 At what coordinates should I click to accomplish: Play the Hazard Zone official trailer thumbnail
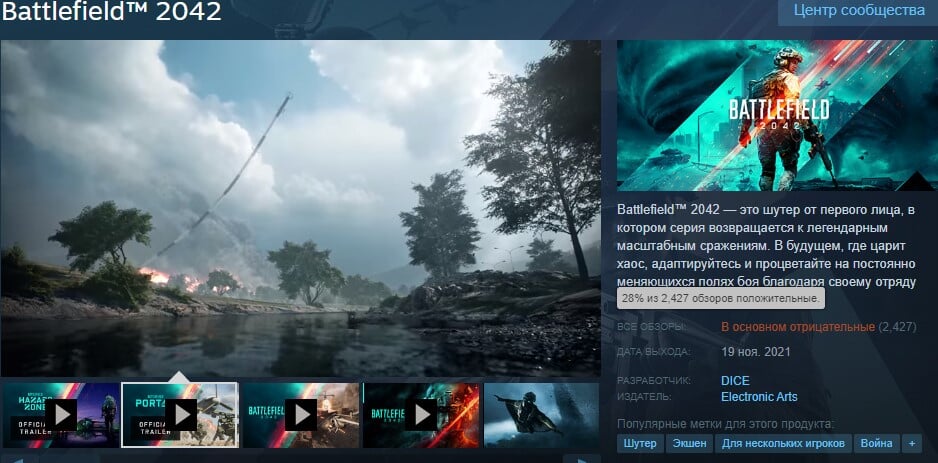60,414
